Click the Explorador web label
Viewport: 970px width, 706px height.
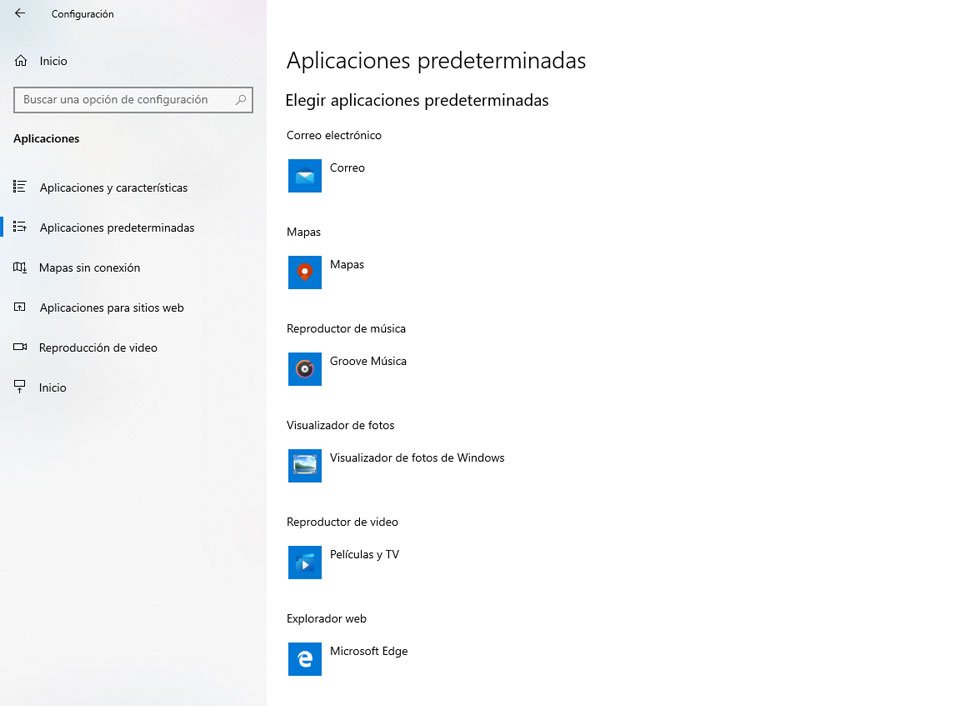tap(327, 618)
